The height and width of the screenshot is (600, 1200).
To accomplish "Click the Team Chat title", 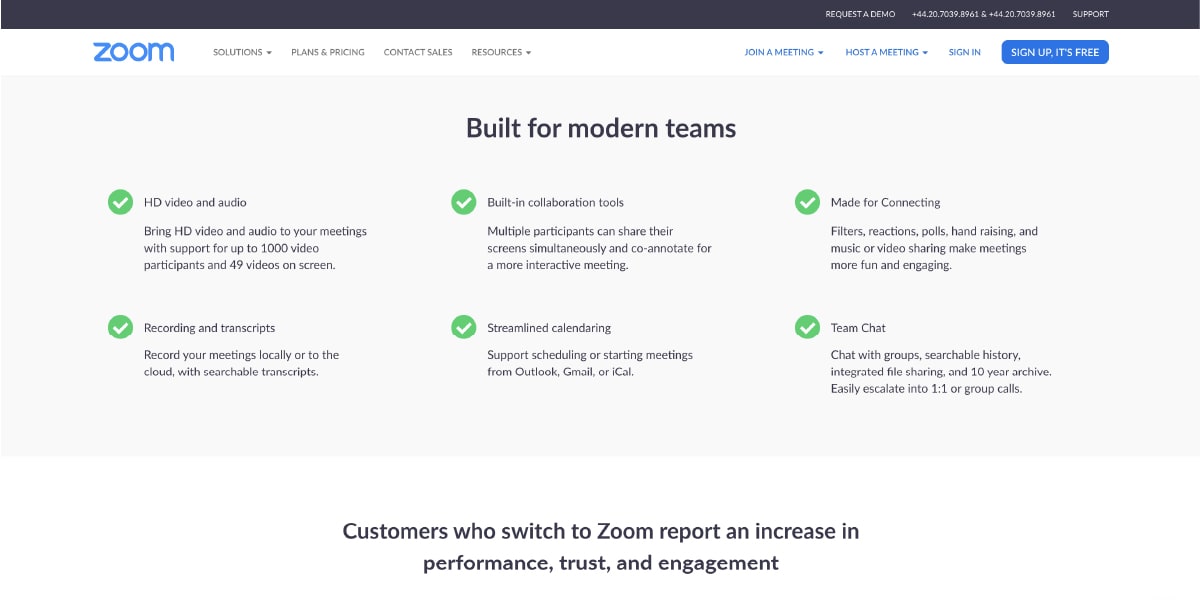I will coord(858,328).
